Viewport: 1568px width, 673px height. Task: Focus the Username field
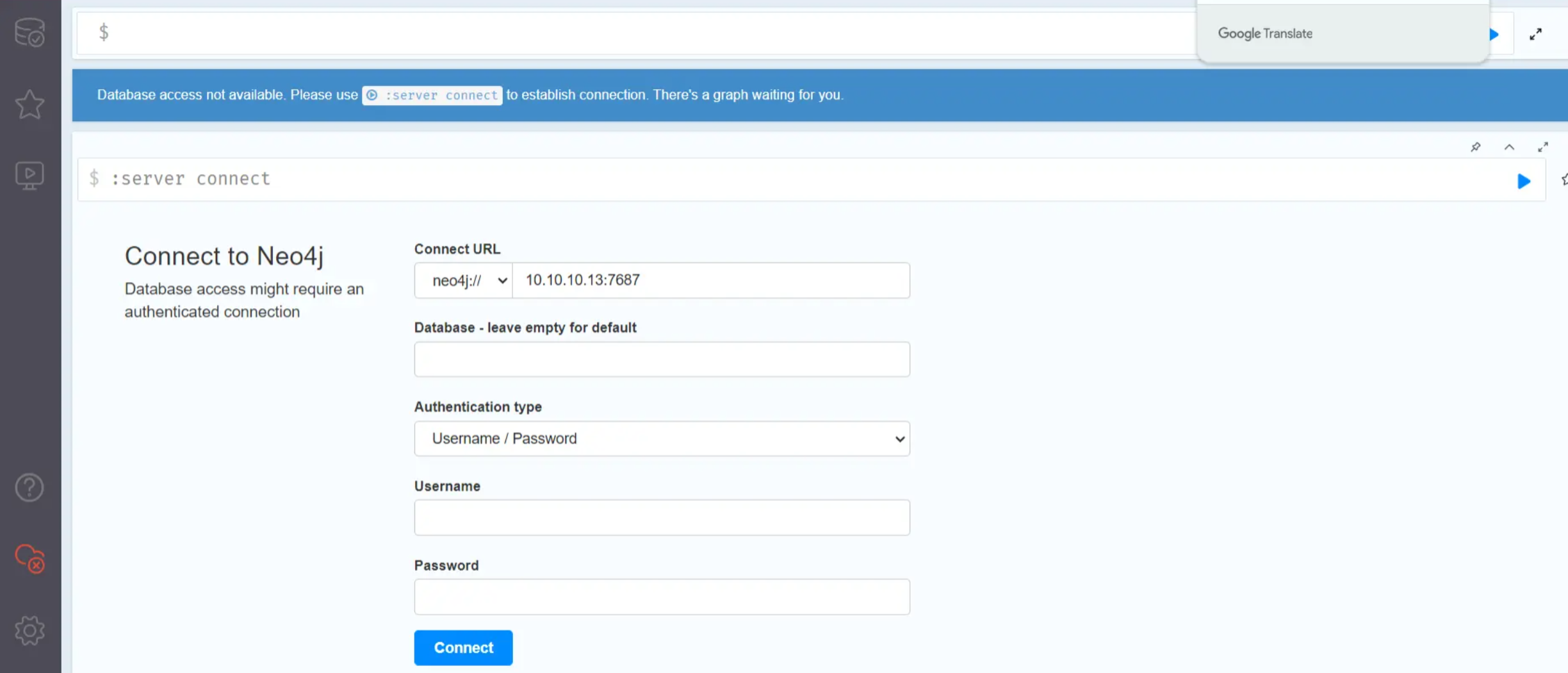click(x=662, y=518)
